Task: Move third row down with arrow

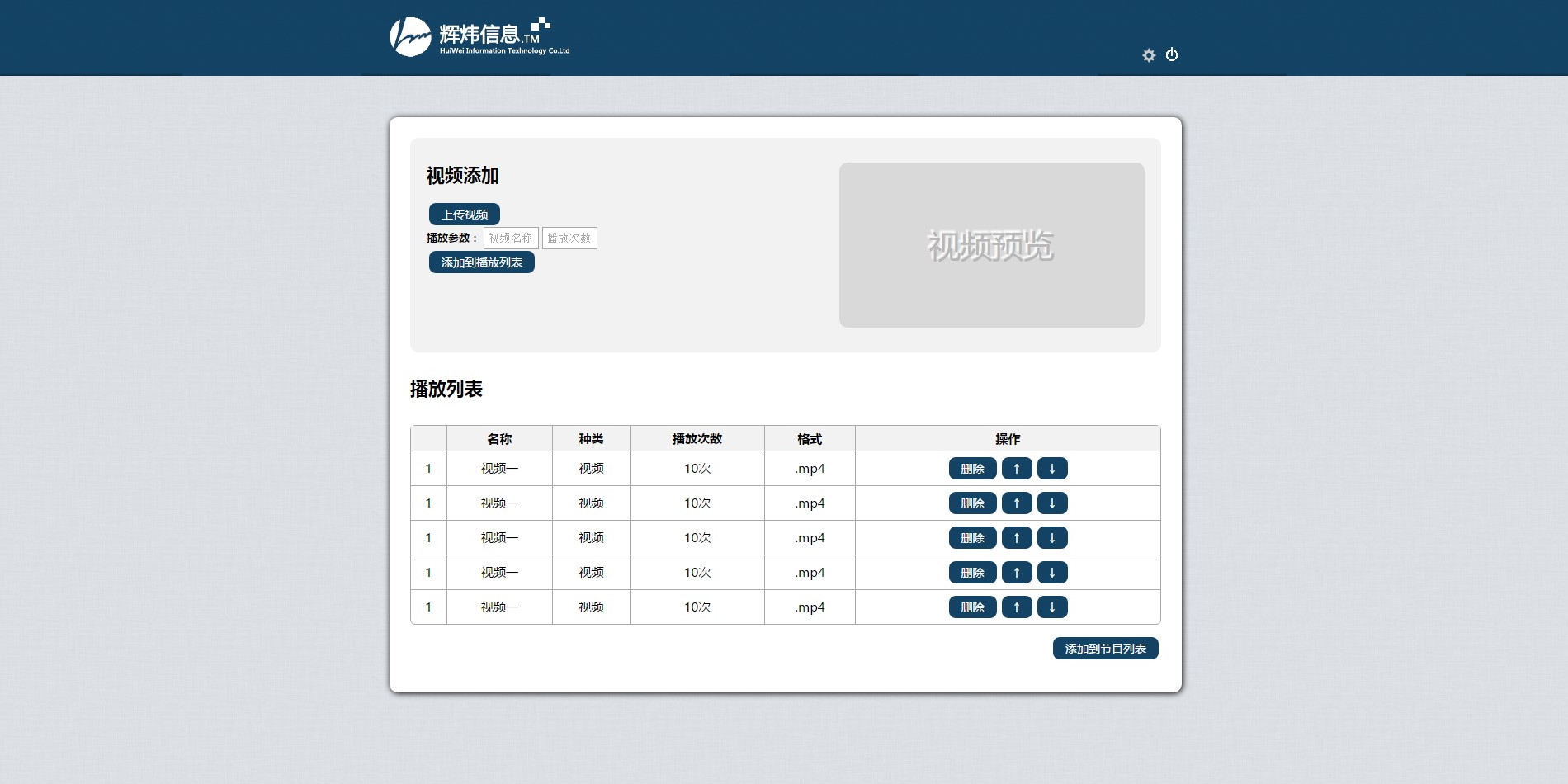Action: tap(1052, 538)
